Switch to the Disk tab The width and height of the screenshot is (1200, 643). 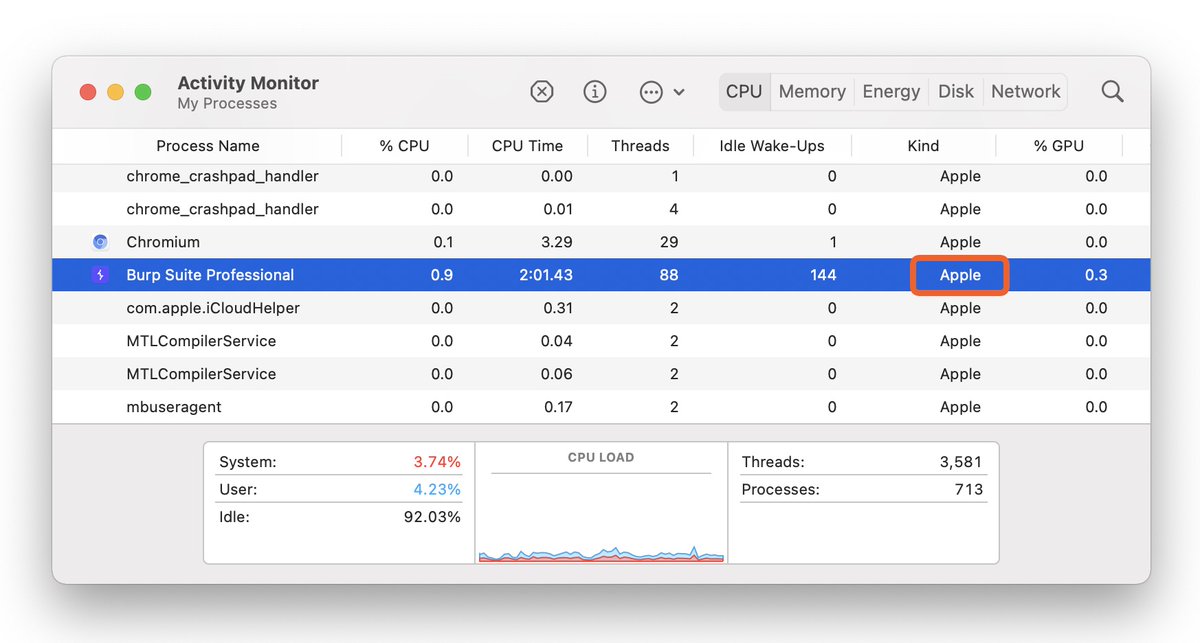(956, 92)
